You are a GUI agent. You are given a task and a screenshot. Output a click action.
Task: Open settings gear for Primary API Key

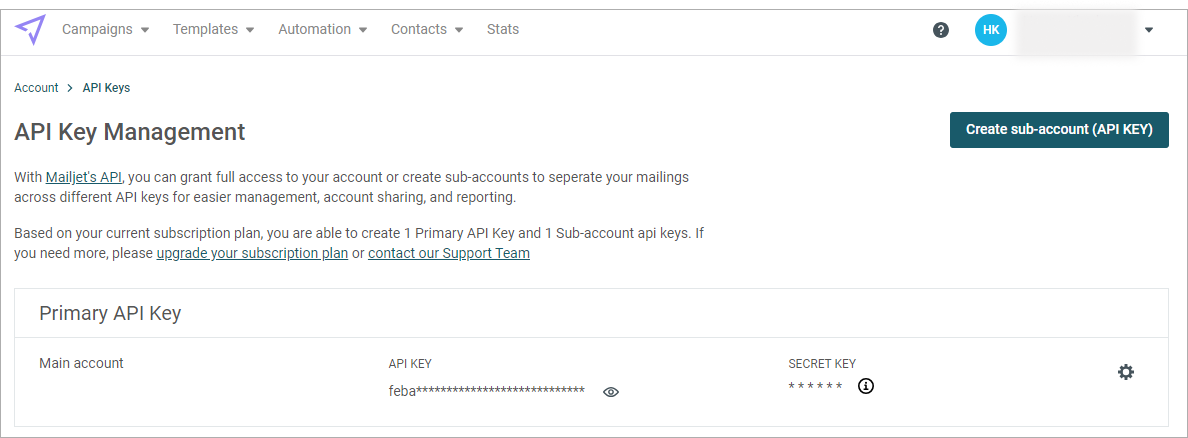[1126, 372]
